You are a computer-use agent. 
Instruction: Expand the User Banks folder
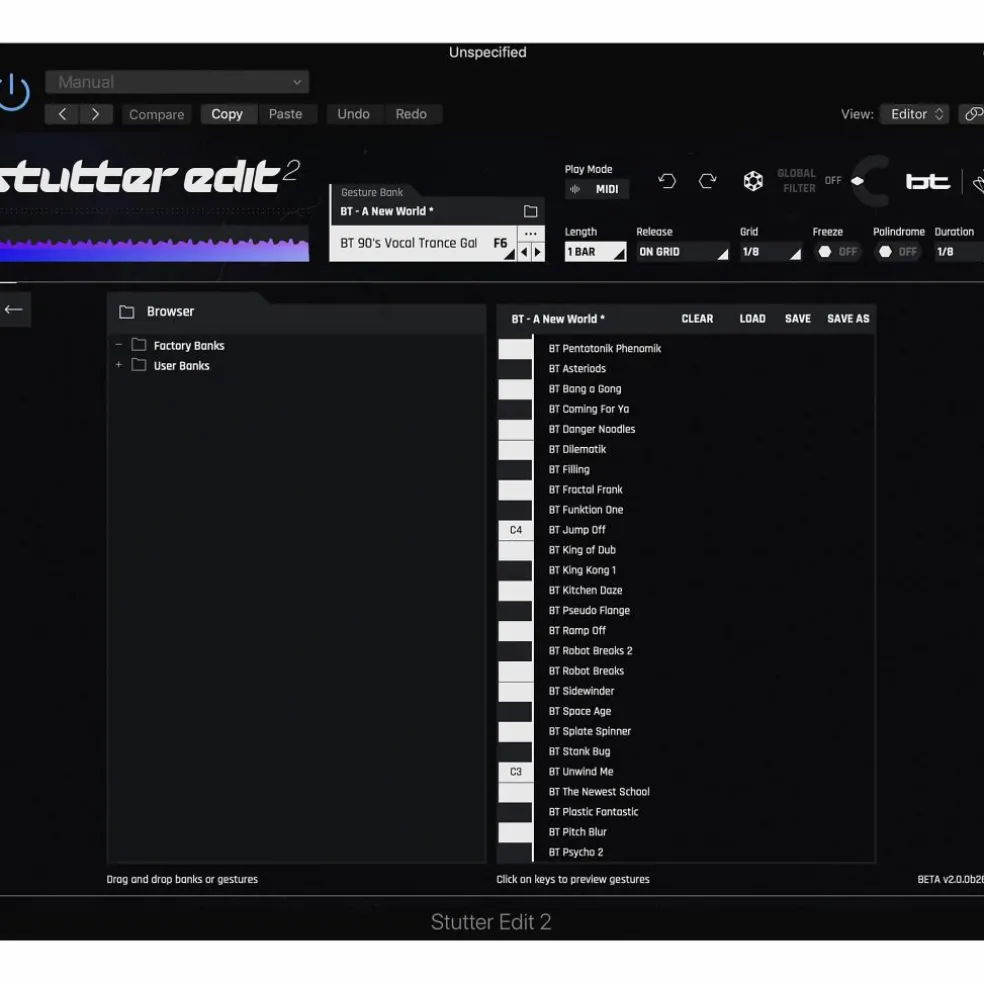tap(119, 365)
